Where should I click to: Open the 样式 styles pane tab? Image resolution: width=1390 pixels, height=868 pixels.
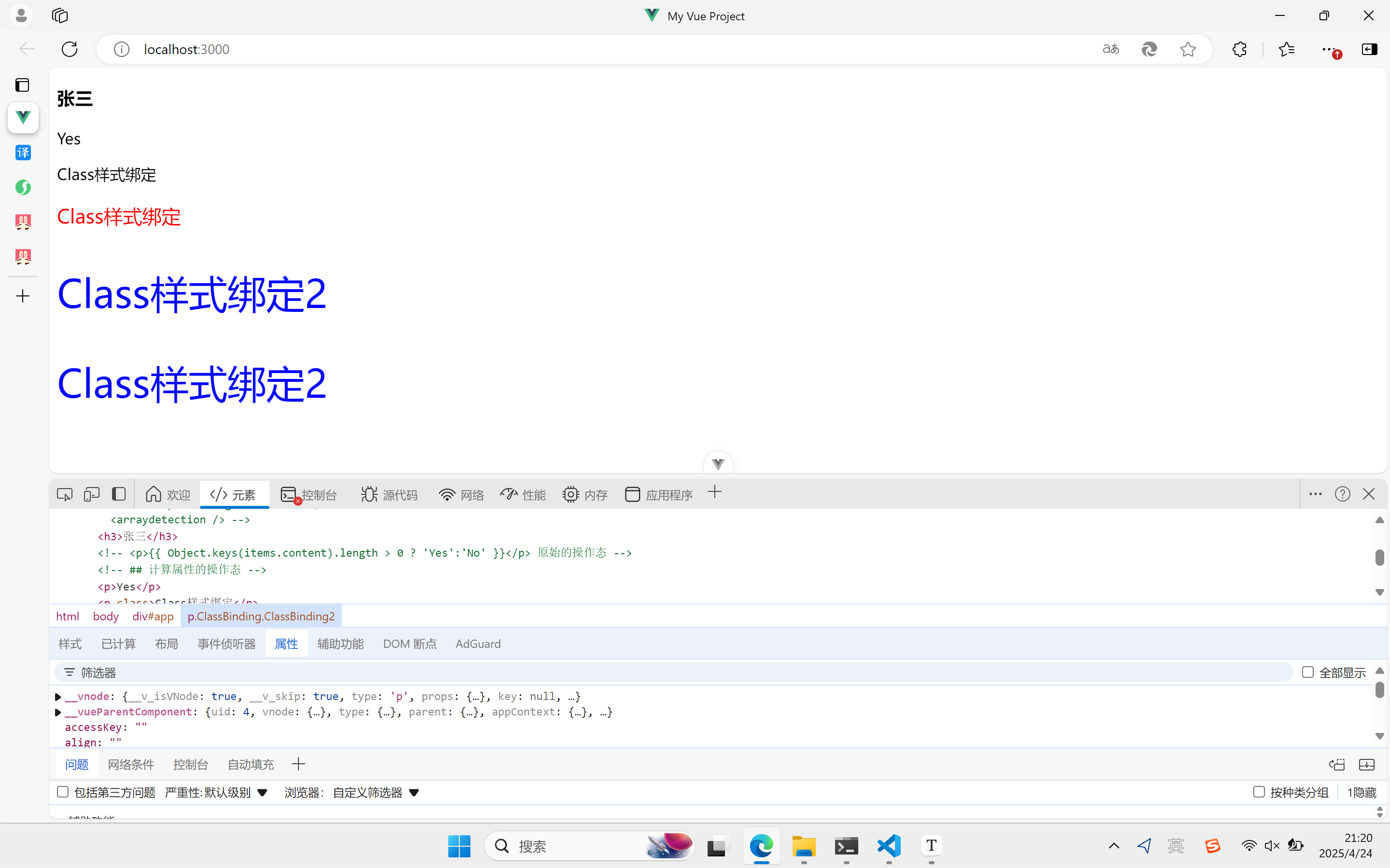(70, 644)
